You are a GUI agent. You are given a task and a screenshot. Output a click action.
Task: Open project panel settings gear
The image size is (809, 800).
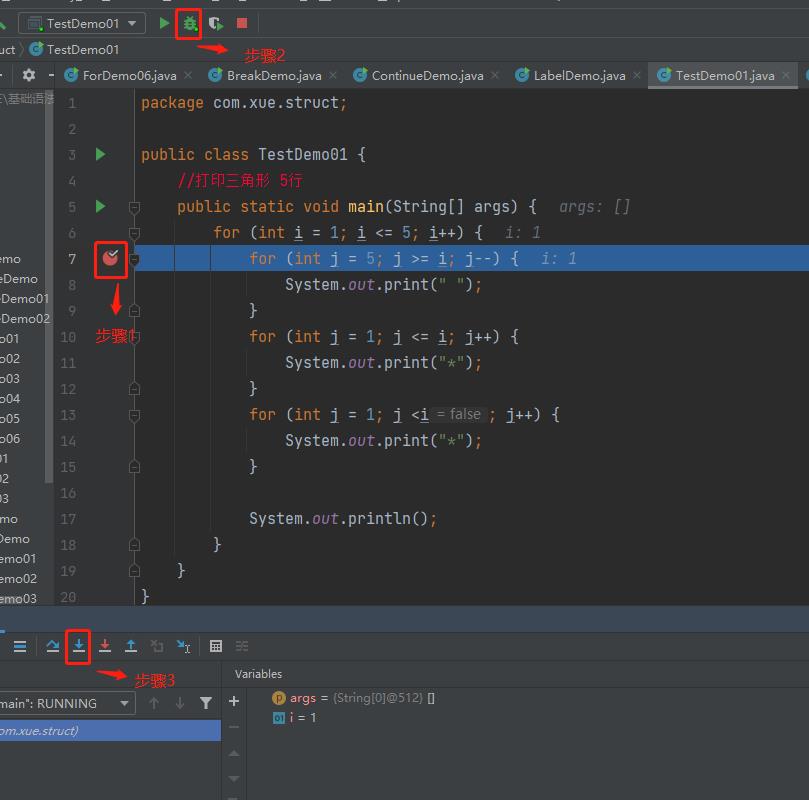(x=29, y=75)
